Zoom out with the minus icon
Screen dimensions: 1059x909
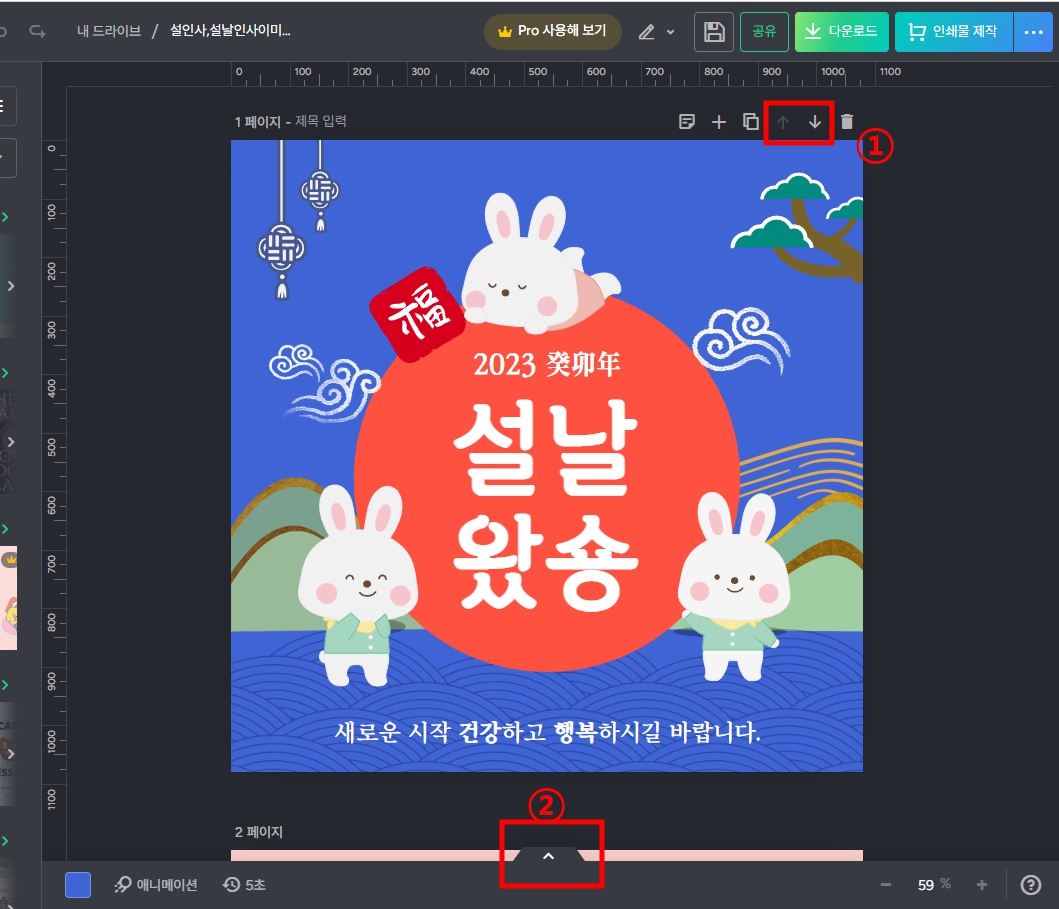[x=885, y=884]
